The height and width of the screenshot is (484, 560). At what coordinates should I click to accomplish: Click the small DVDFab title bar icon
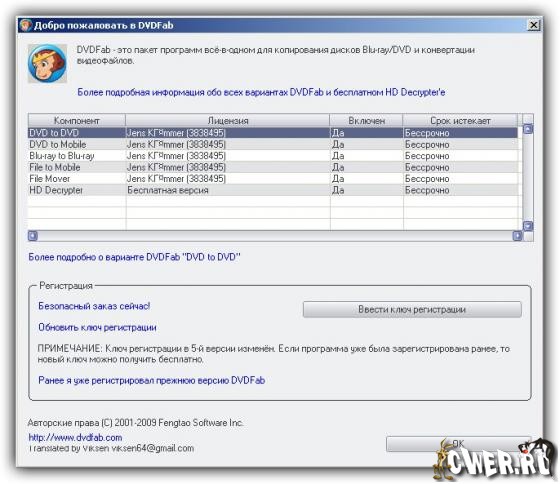[x=25, y=25]
